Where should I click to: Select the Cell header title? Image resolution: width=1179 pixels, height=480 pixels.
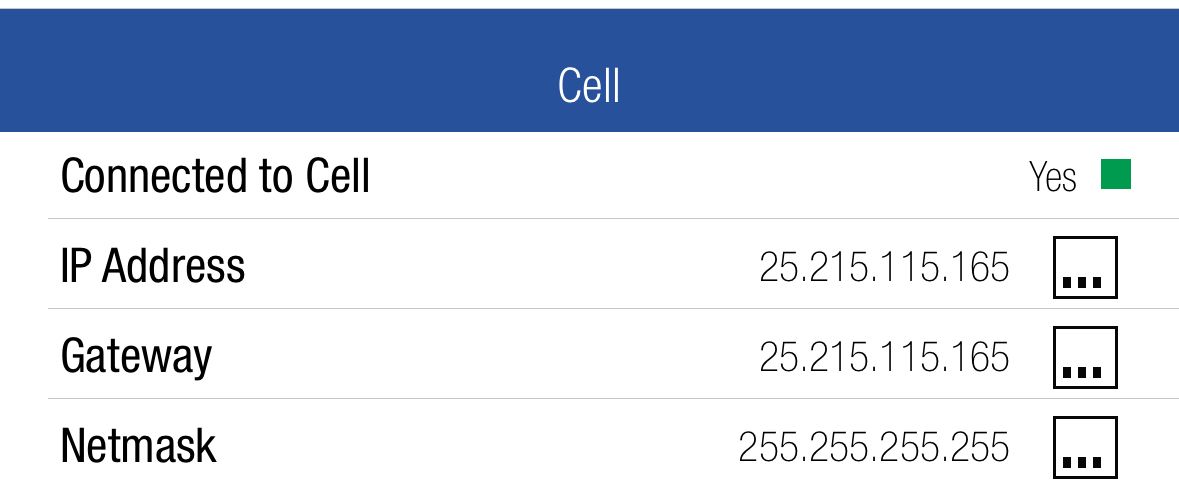(x=589, y=87)
